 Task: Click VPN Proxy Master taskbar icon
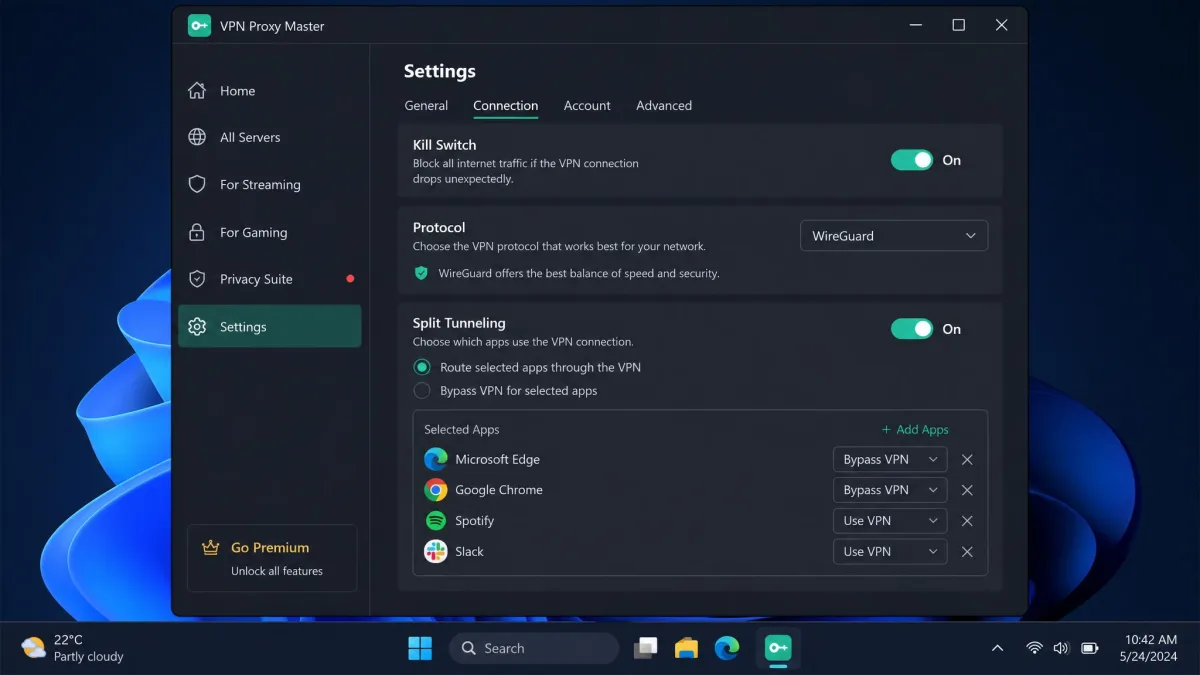point(778,648)
